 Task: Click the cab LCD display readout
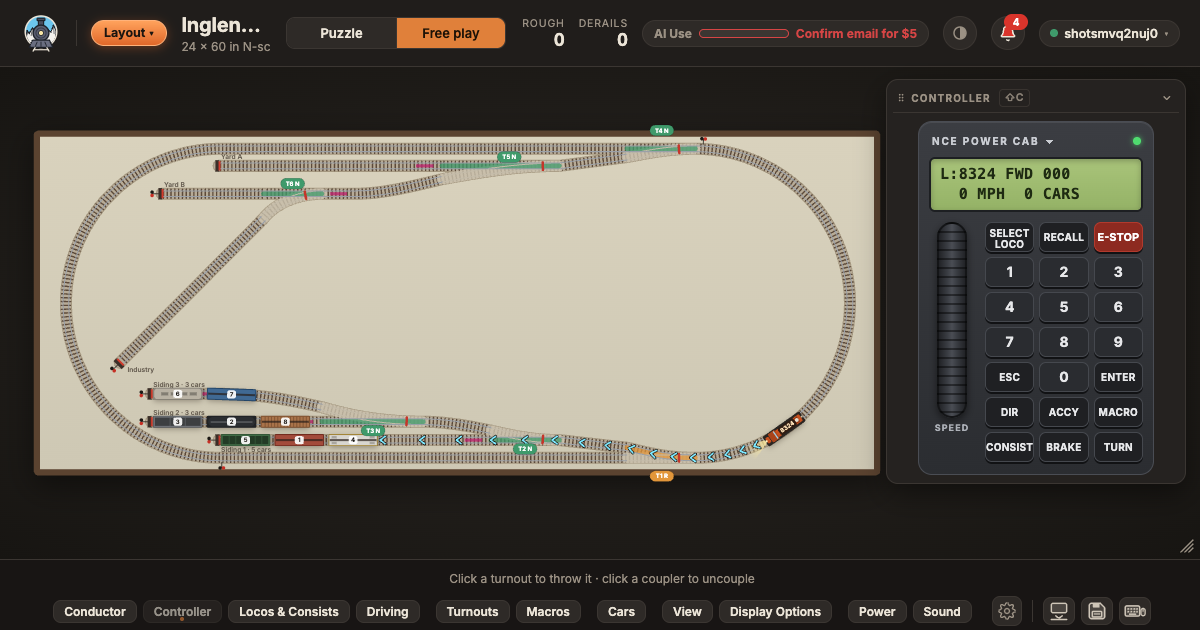pyautogui.click(x=1036, y=183)
